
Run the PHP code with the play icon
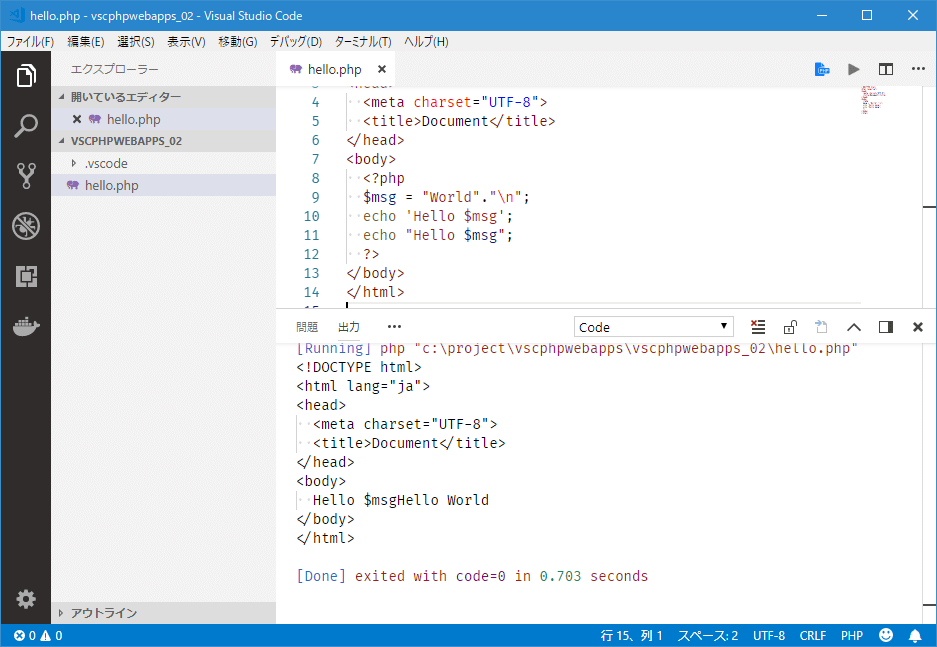[853, 69]
